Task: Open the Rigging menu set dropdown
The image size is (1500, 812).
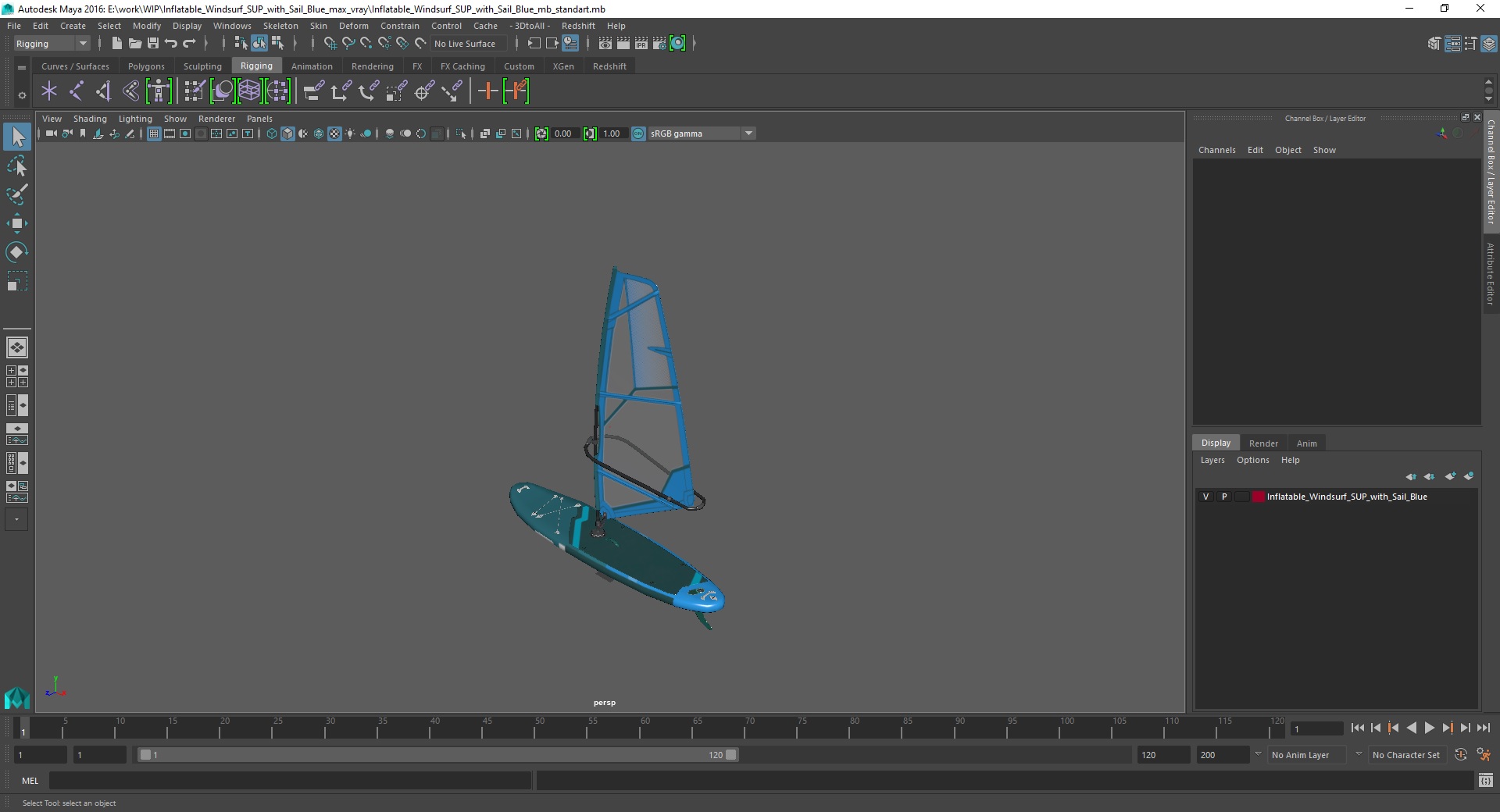Action: 52,44
